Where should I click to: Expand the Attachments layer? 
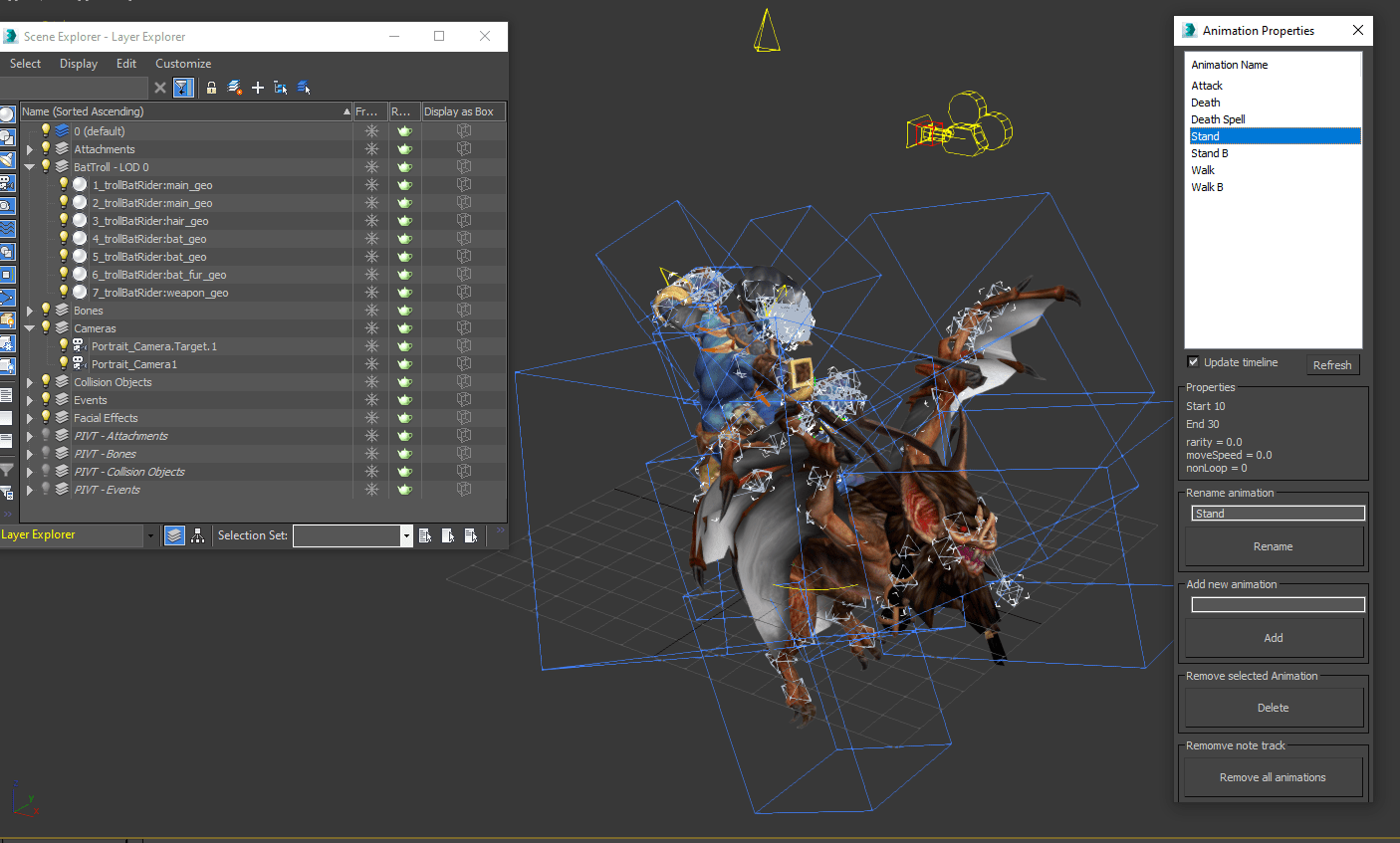click(x=30, y=149)
